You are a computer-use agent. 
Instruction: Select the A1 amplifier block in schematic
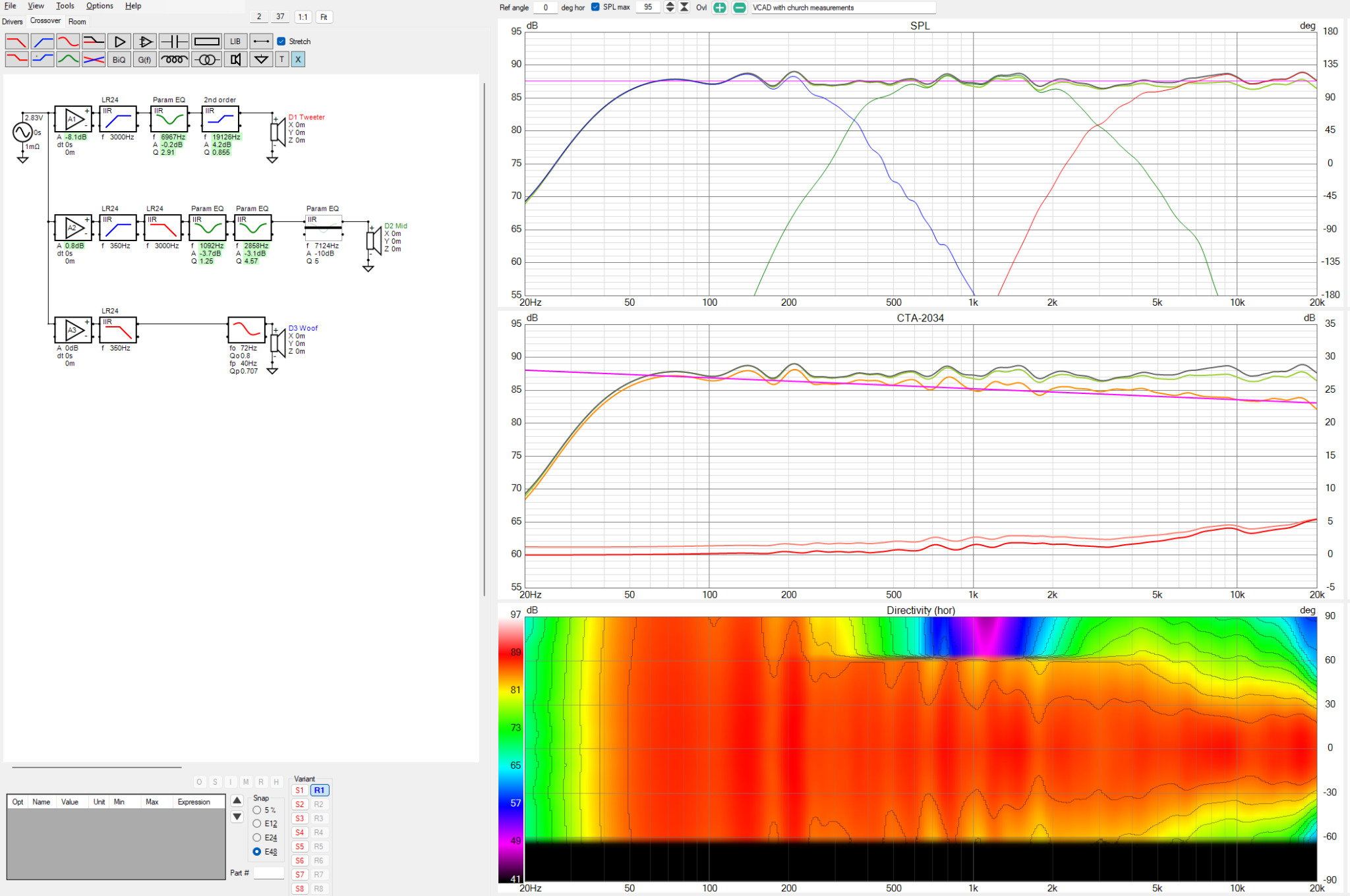tap(73, 119)
